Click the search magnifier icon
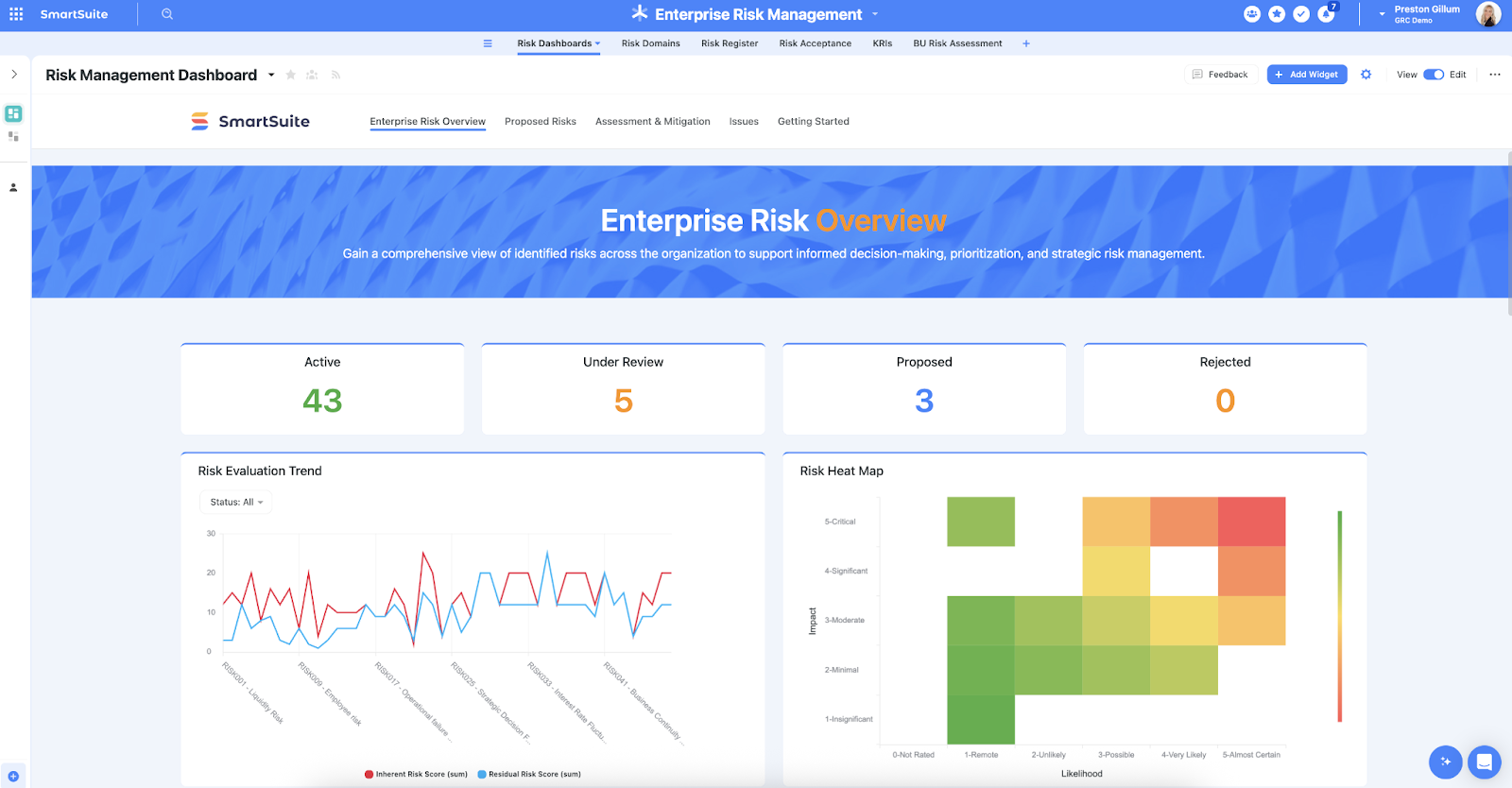 pos(167,14)
